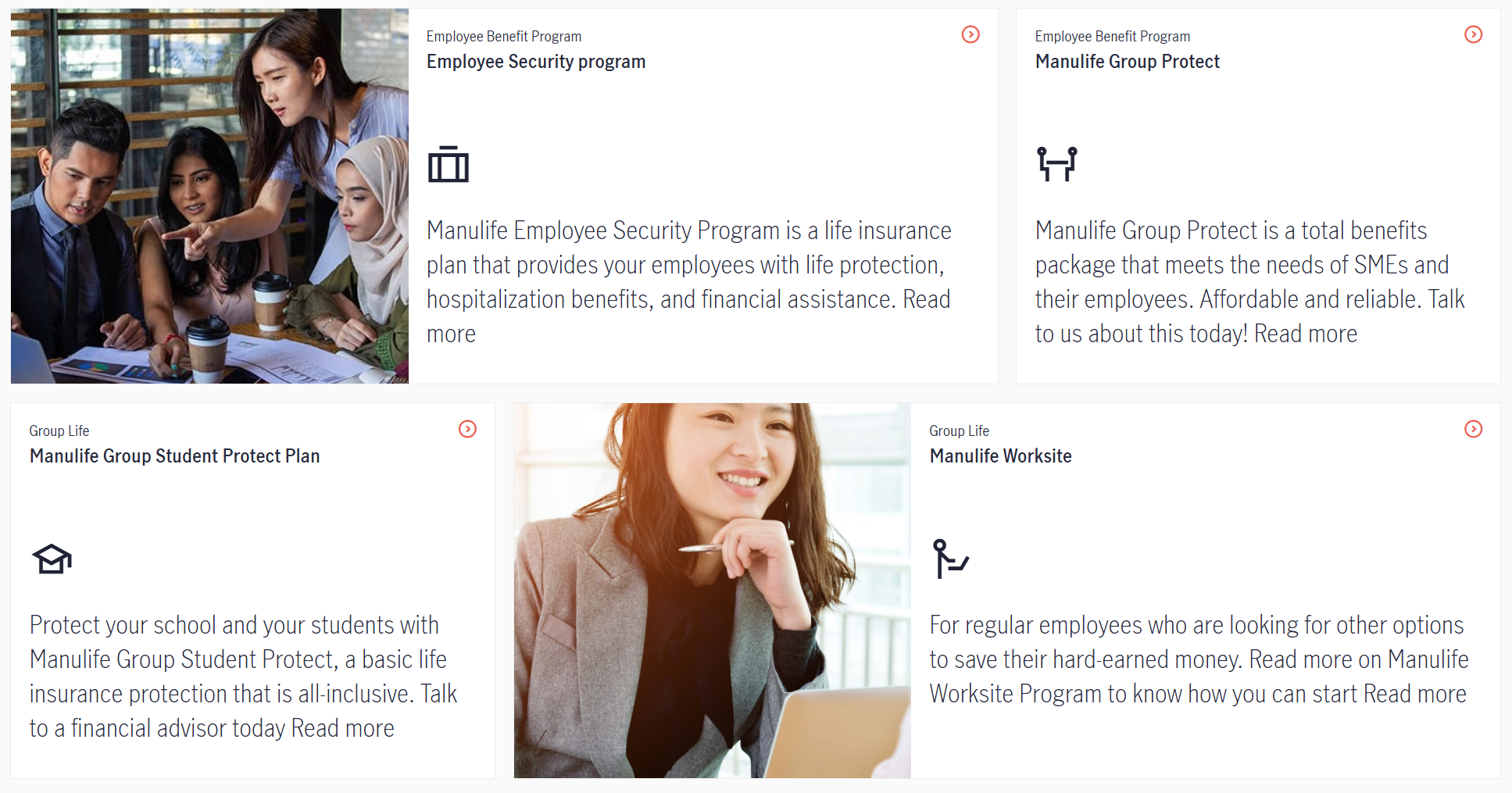Select Employee Benefit Program label above Employee Security

(x=504, y=37)
